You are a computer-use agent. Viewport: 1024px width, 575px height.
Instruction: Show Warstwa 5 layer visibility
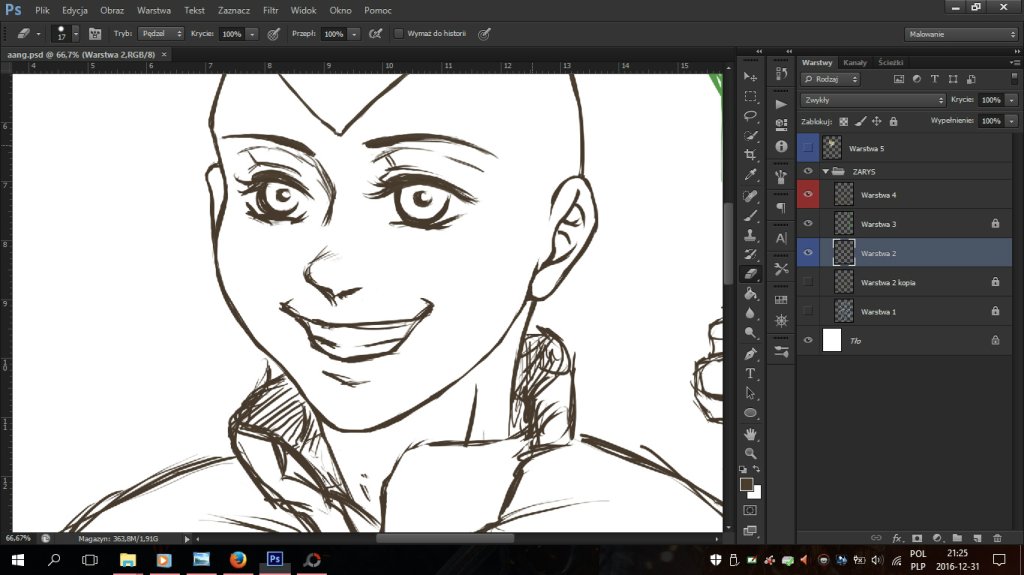[808, 148]
